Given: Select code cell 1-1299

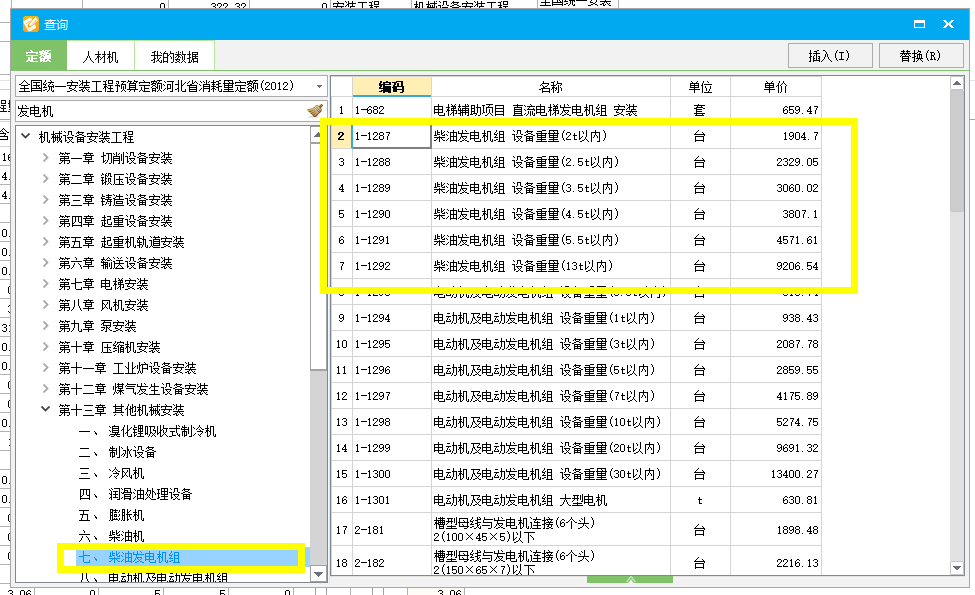Looking at the screenshot, I should [392, 448].
